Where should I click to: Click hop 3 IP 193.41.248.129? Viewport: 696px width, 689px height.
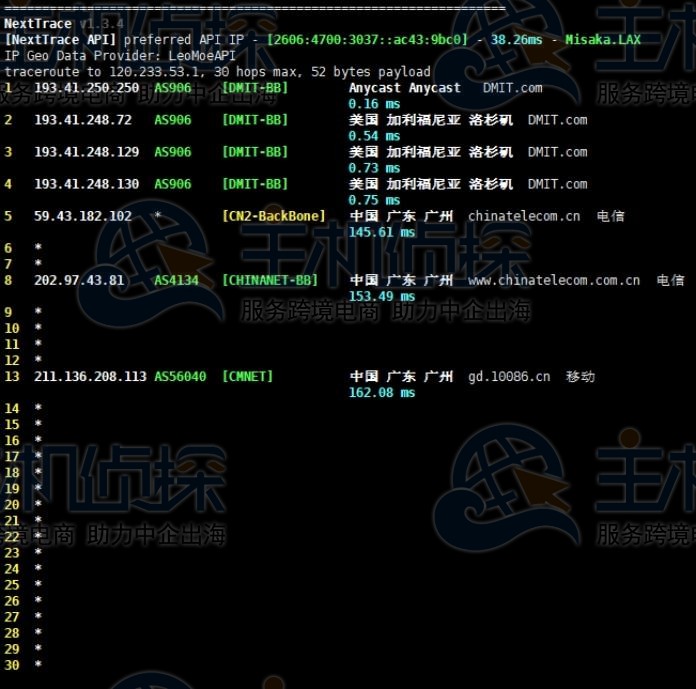coord(87,152)
